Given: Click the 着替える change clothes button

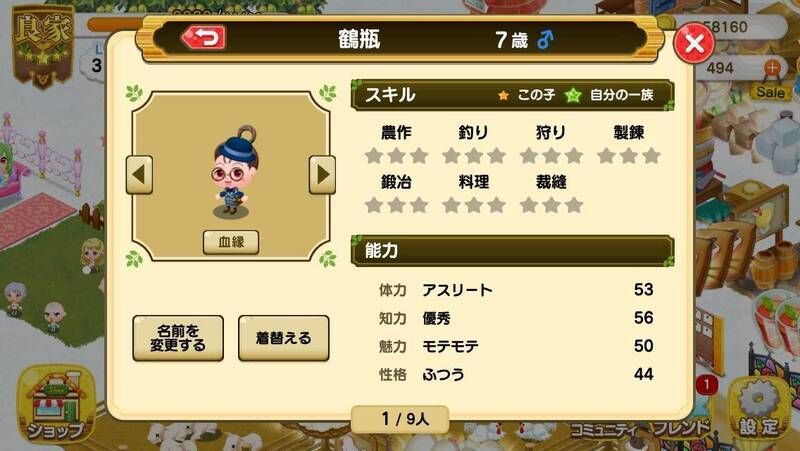Looking at the screenshot, I should 284,338.
